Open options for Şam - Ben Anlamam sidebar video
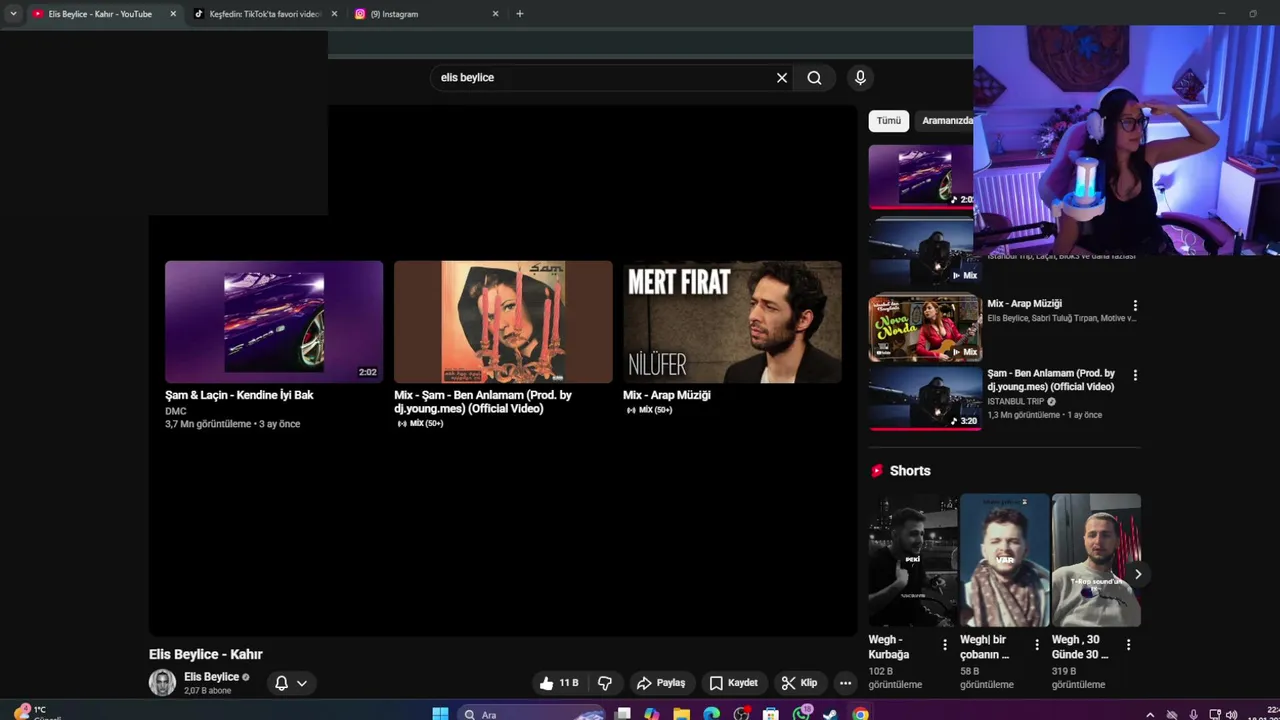Screen dimensions: 1280x720 (1135, 375)
